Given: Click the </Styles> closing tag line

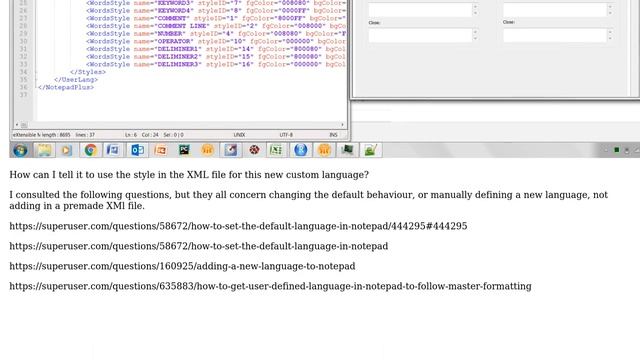Looking at the screenshot, I should point(88,72).
